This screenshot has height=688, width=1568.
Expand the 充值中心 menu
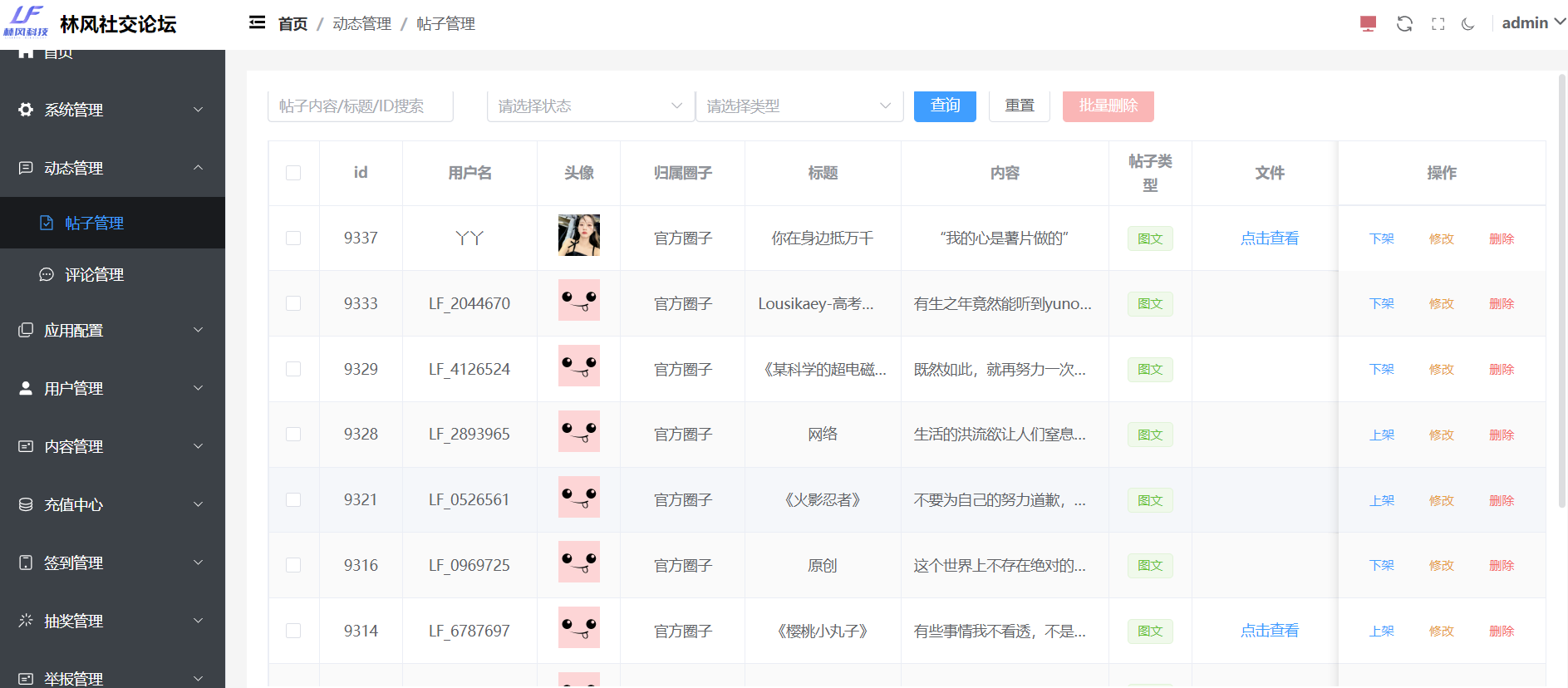(x=112, y=504)
